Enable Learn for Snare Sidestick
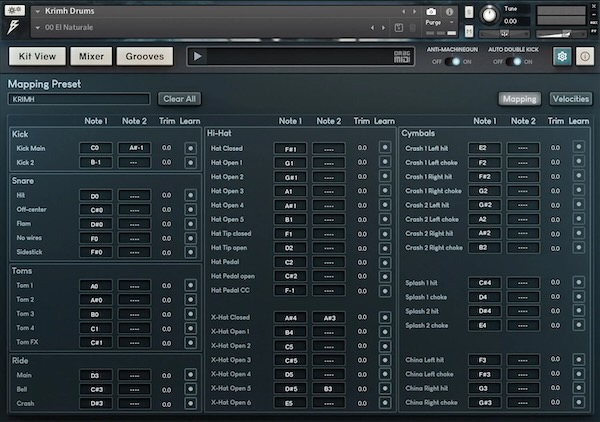 click(190, 252)
